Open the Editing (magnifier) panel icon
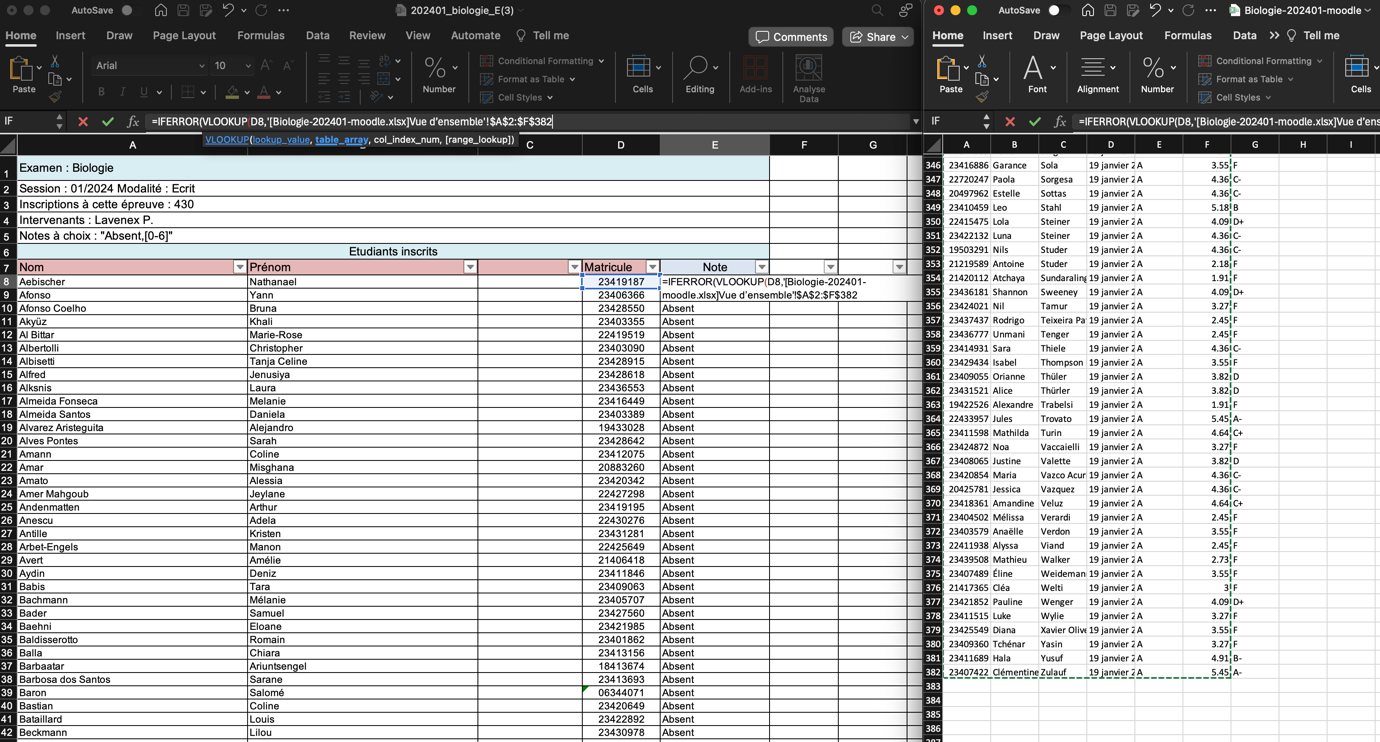Image resolution: width=1380 pixels, height=742 pixels. pyautogui.click(x=698, y=65)
